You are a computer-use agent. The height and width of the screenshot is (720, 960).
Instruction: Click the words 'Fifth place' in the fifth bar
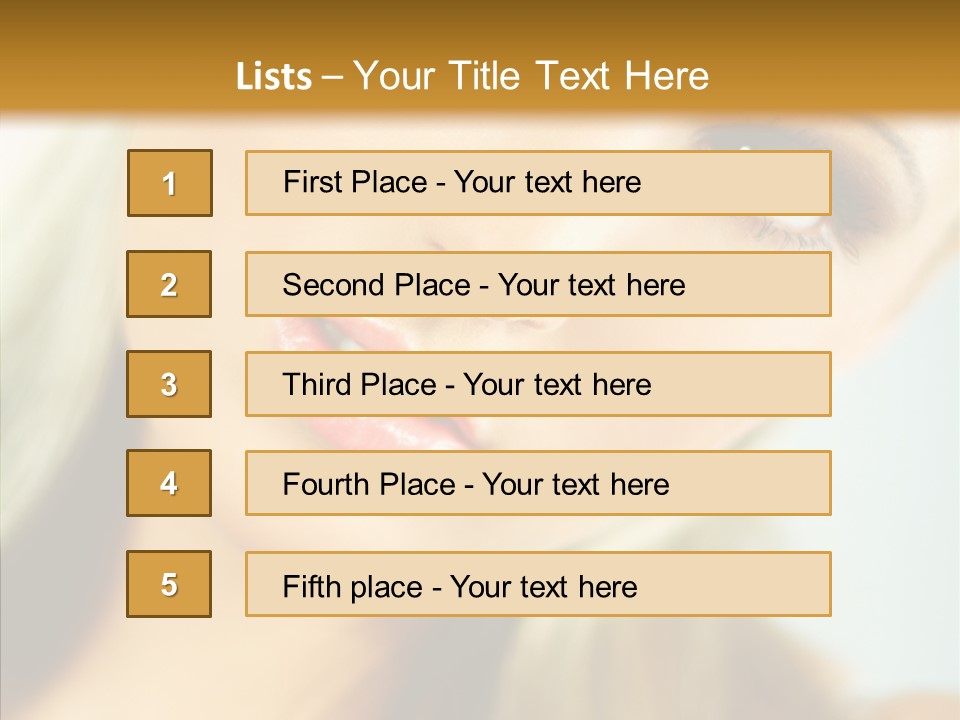(353, 587)
